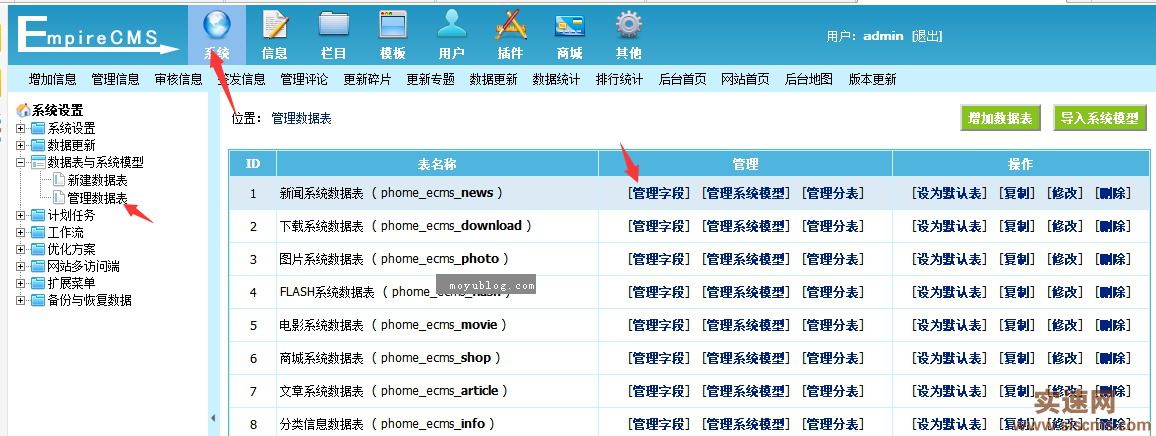Viewport: 1156px width, 436px height.
Task: Open the 商城 card icon section
Action: point(570,35)
